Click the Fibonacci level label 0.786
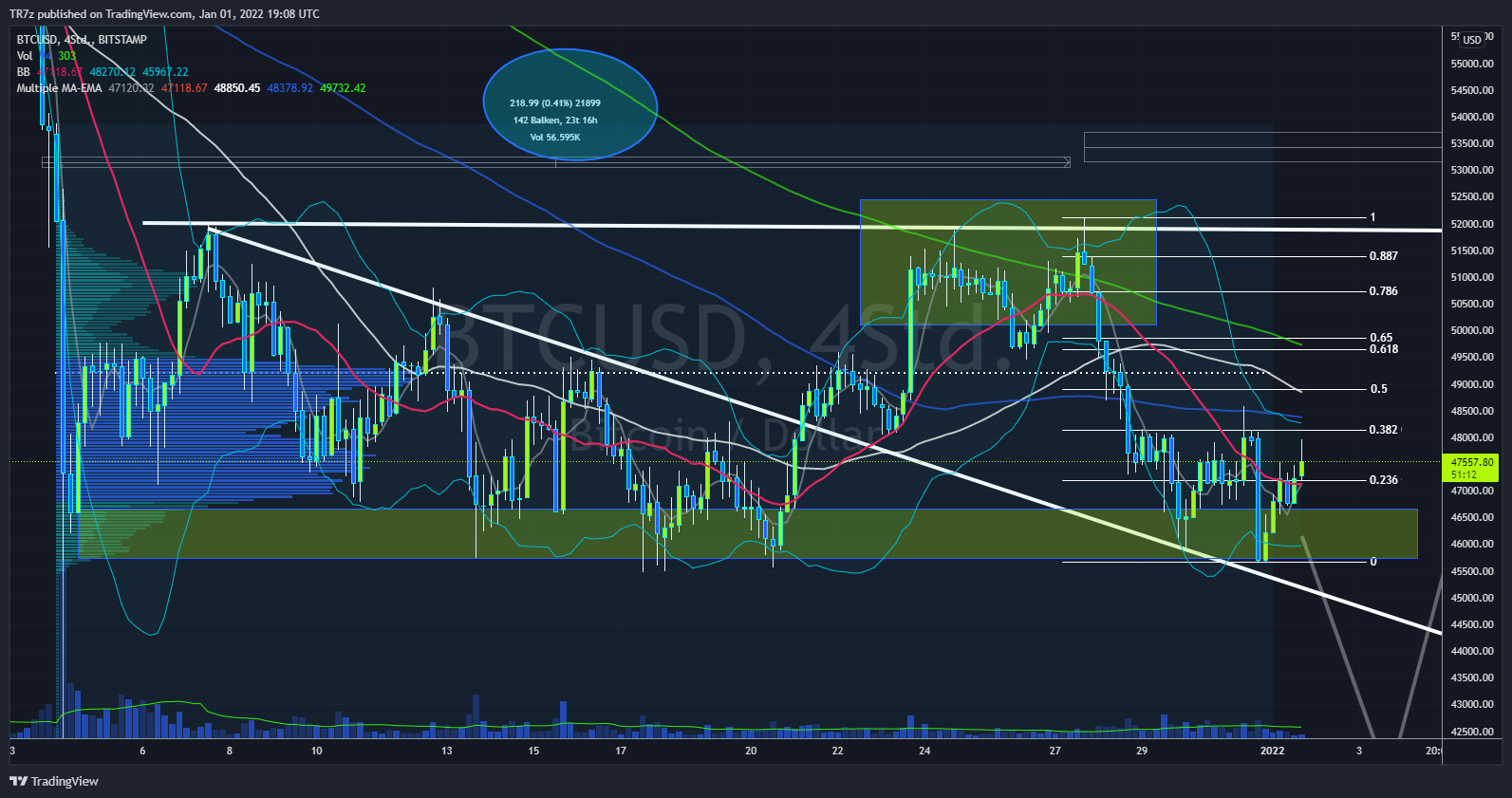This screenshot has width=1512, height=798. pos(1383,291)
